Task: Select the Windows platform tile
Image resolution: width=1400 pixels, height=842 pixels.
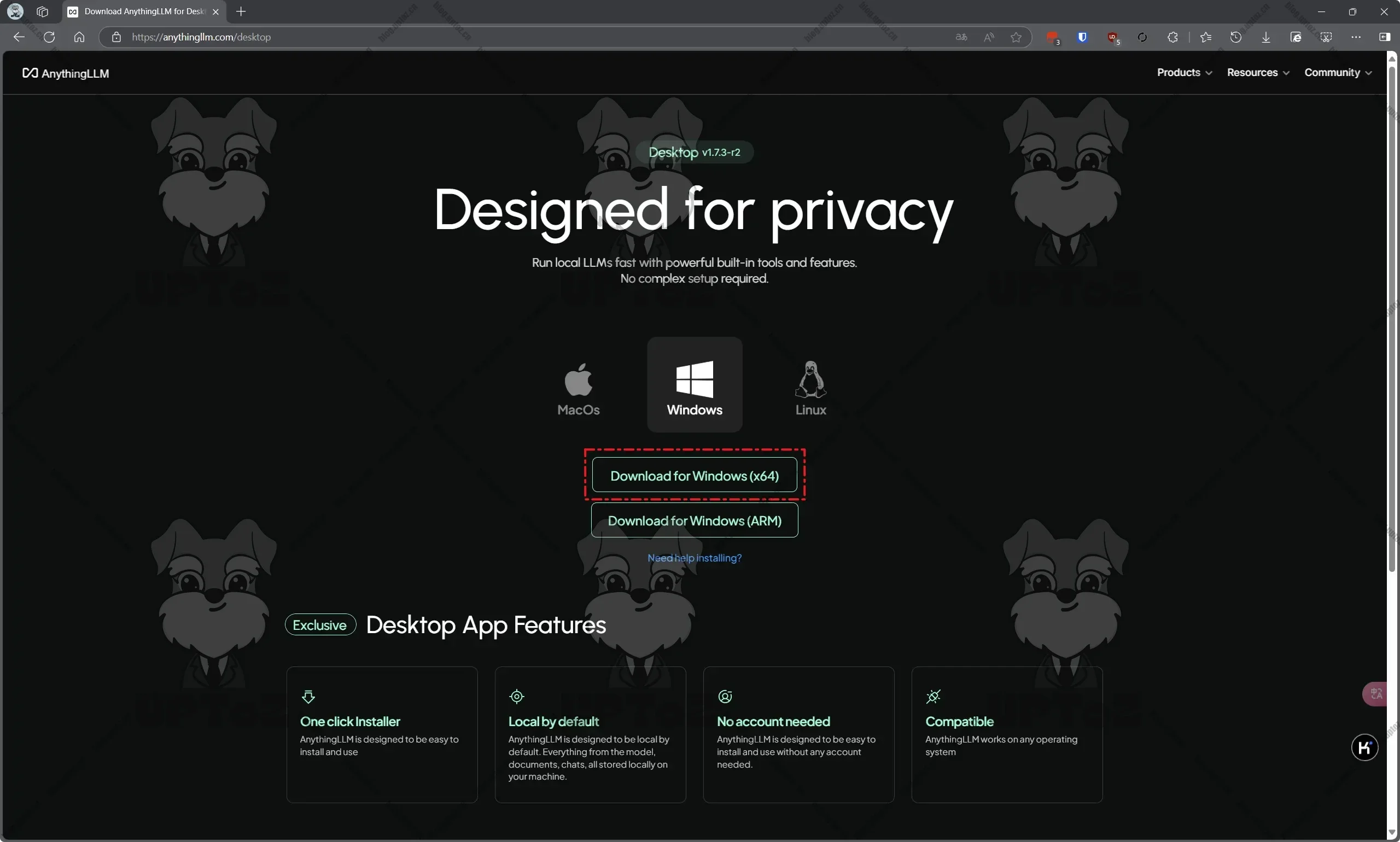Action: (695, 385)
